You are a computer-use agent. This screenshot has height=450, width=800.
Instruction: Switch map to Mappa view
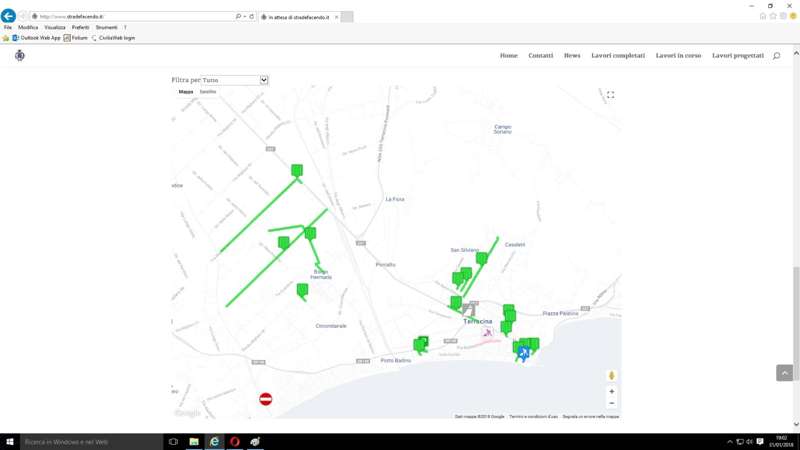coord(186,92)
